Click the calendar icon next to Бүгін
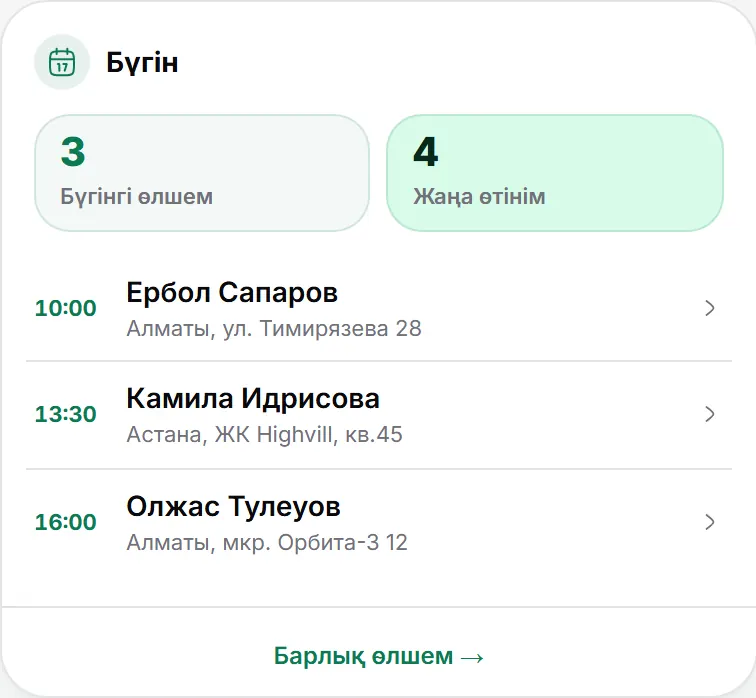The image size is (756, 698). [x=62, y=62]
